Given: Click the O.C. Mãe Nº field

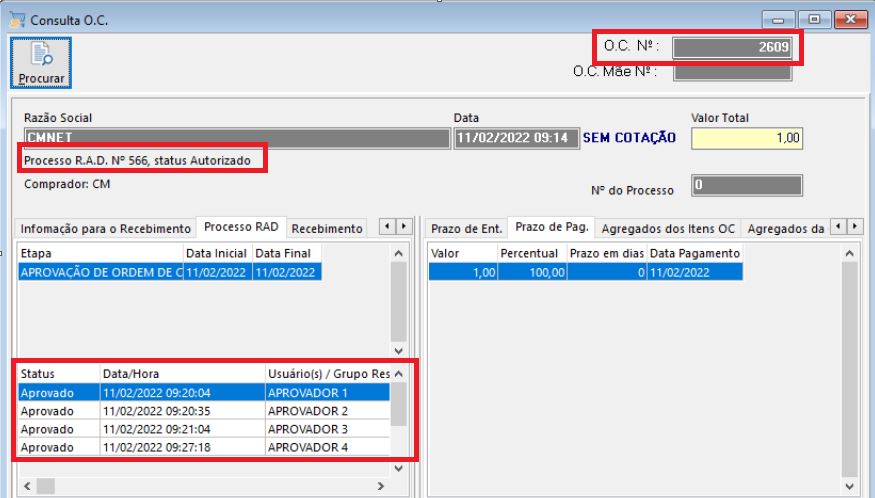Looking at the screenshot, I should [732, 73].
